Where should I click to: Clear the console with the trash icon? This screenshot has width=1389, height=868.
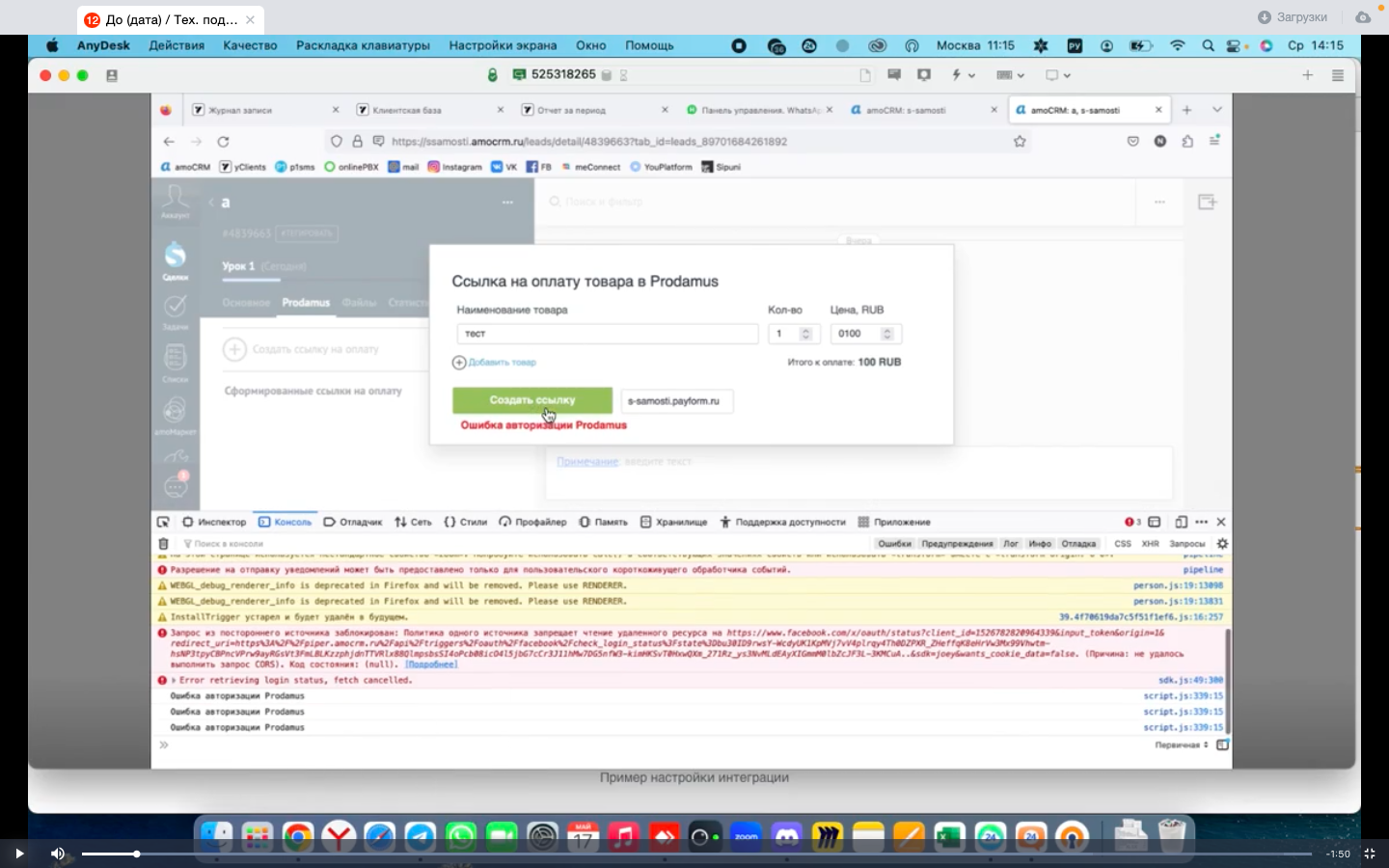[163, 544]
